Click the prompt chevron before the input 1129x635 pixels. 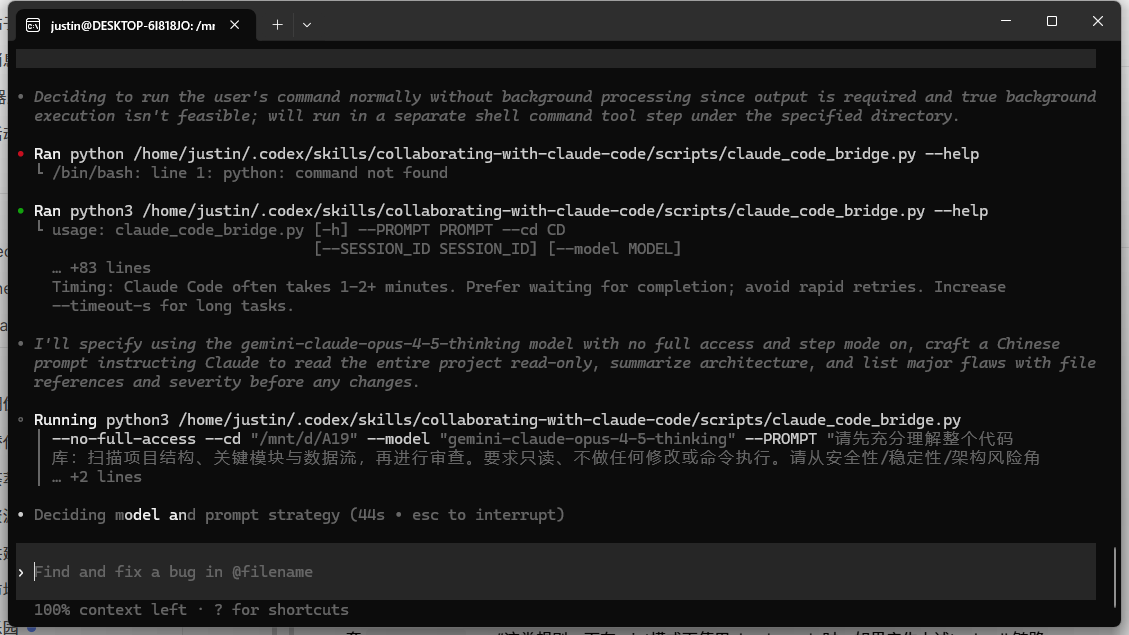pyautogui.click(x=21, y=572)
